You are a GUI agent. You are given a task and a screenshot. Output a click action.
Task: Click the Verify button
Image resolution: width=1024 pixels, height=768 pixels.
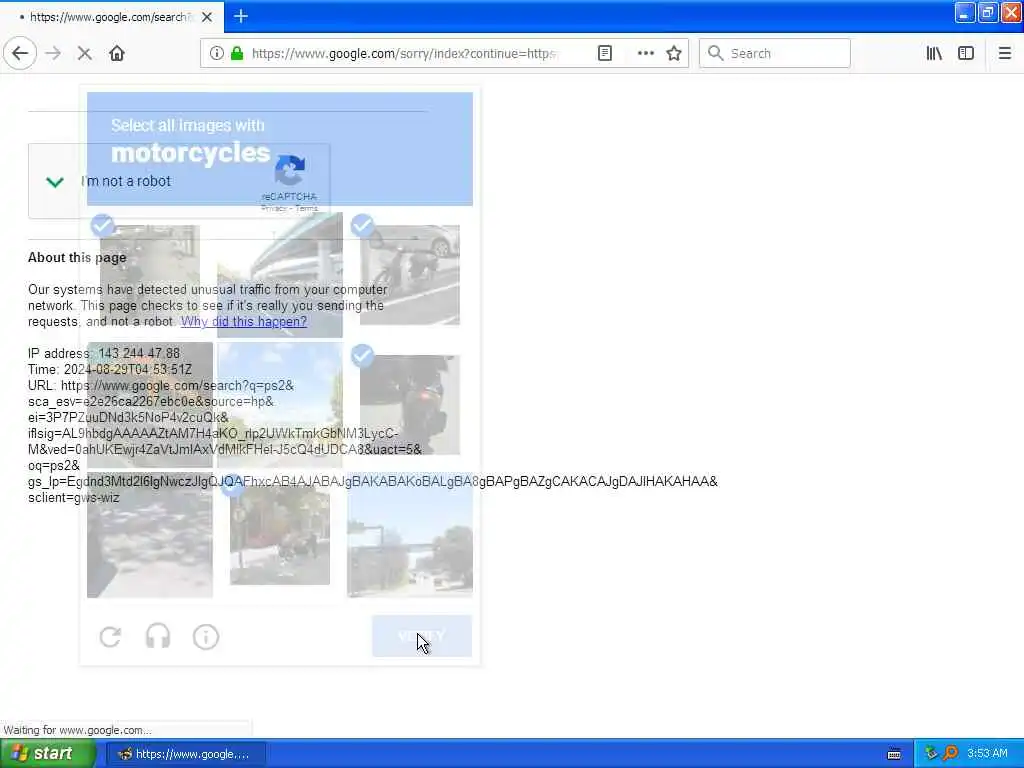[422, 636]
